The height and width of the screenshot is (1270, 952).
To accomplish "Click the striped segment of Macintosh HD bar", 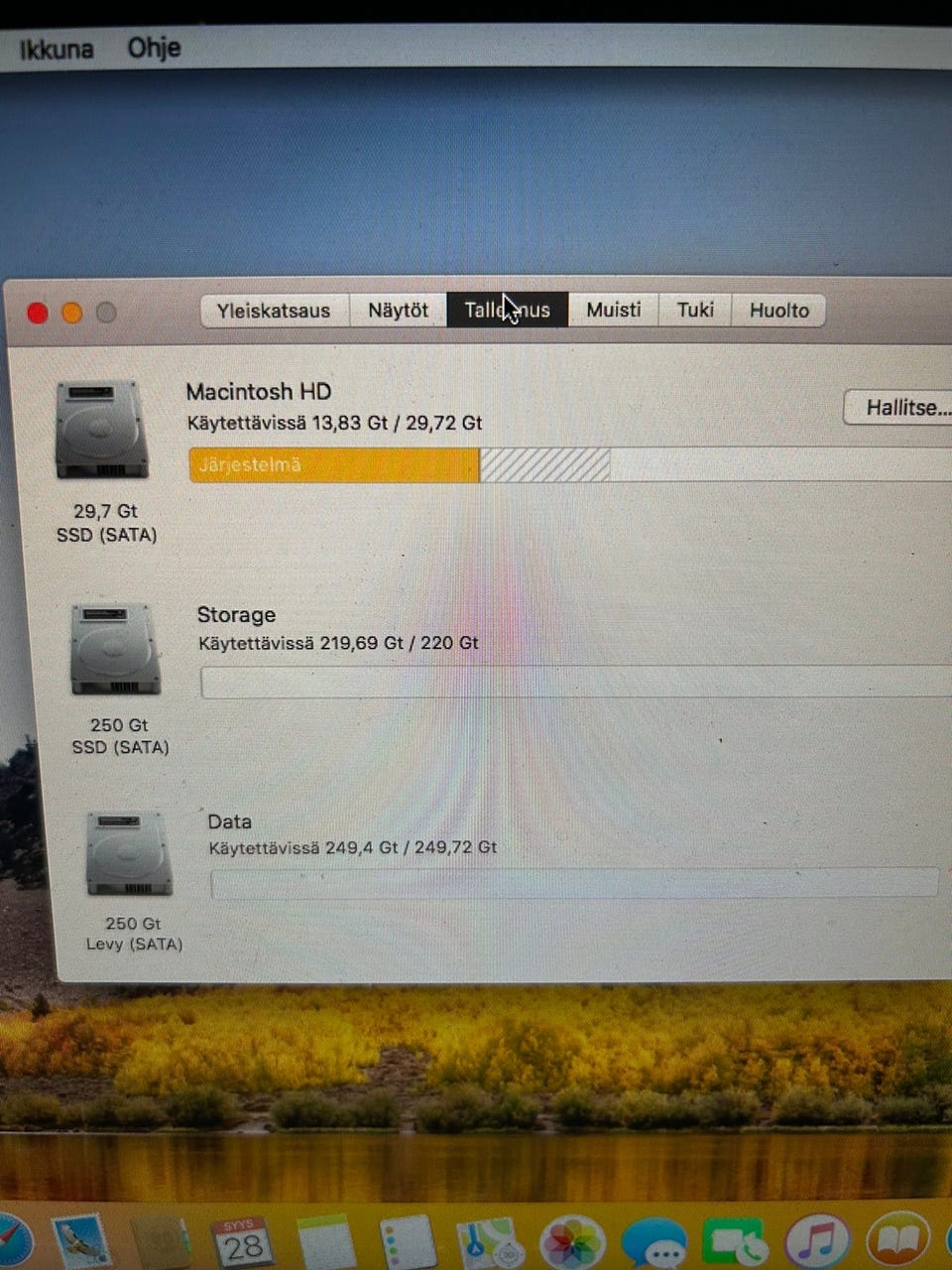I will coord(544,464).
